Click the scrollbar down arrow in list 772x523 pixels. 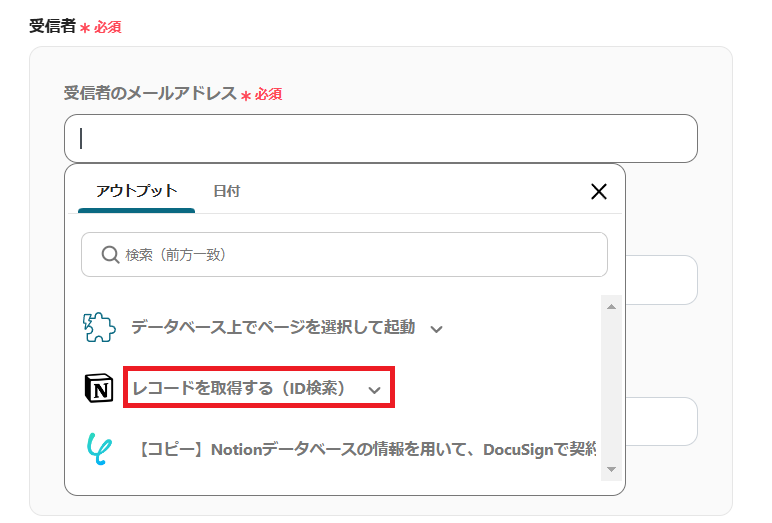point(611,469)
